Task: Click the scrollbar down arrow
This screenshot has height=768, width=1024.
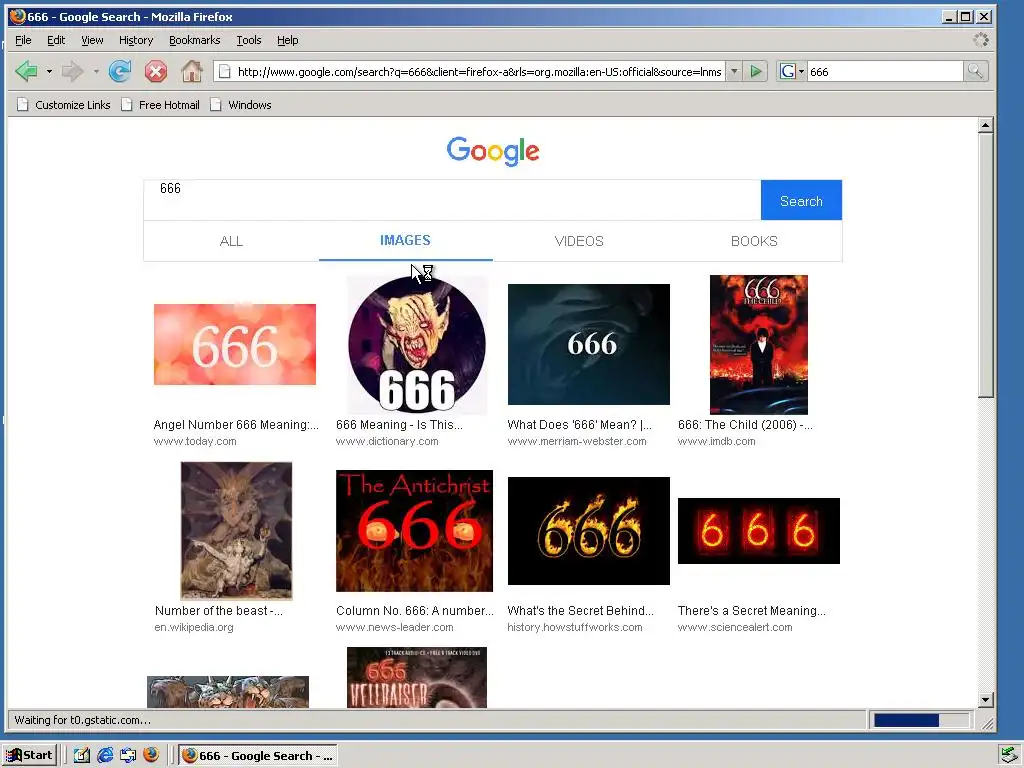Action: (x=985, y=699)
